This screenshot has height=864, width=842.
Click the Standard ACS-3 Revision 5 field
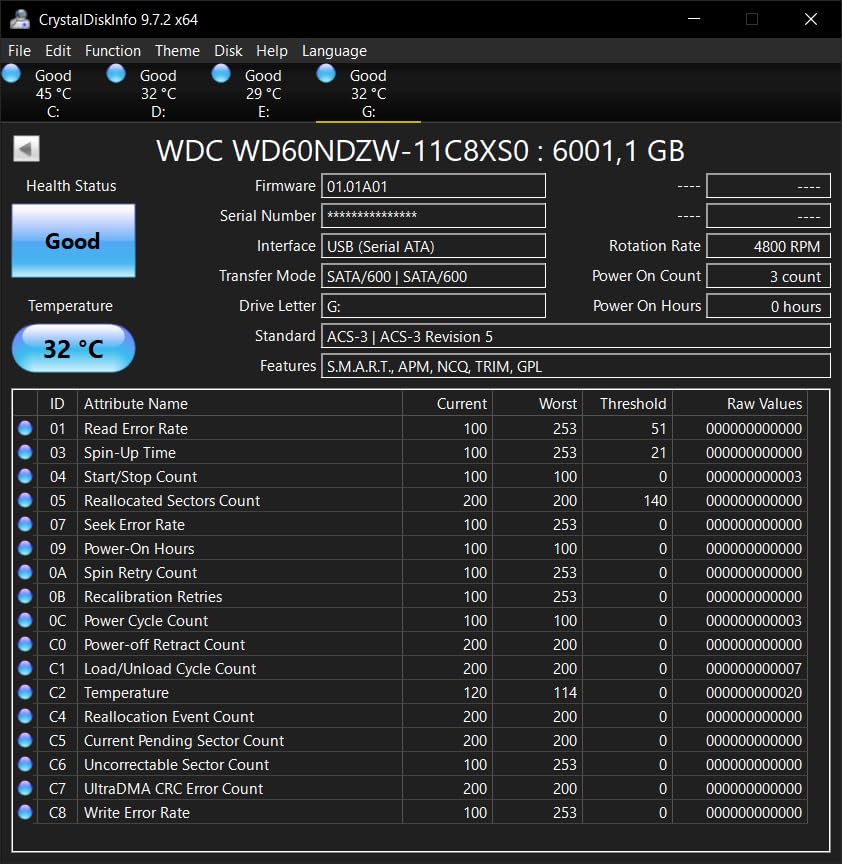(x=576, y=336)
